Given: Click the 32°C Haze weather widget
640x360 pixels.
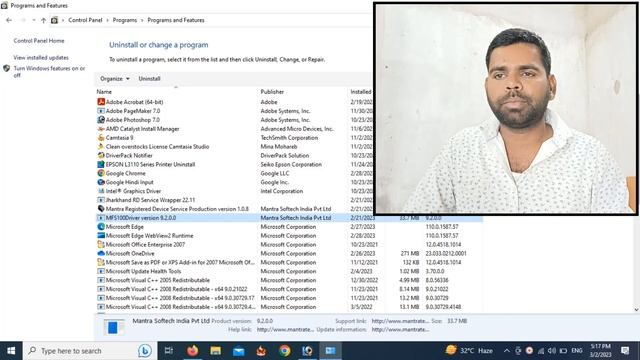Looking at the screenshot, I should 469,351.
